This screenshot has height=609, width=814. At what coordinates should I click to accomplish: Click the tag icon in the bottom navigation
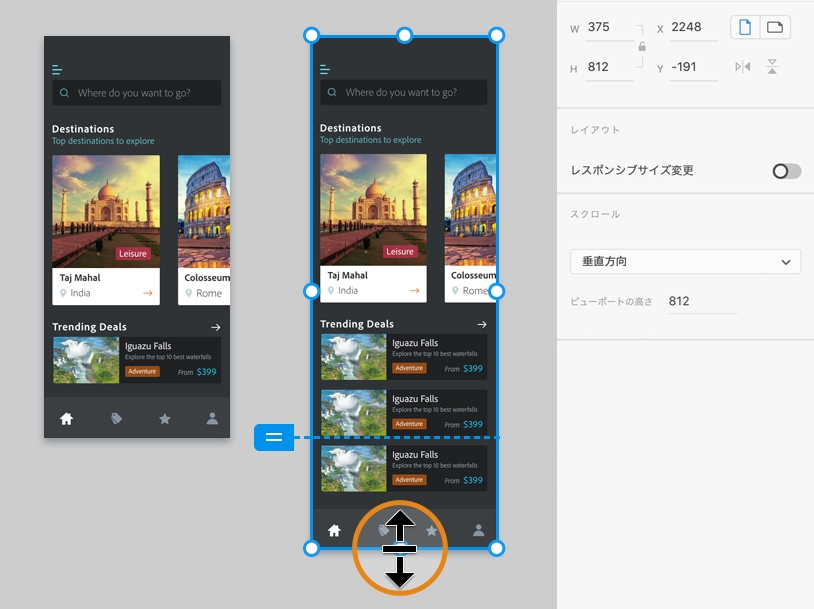384,529
